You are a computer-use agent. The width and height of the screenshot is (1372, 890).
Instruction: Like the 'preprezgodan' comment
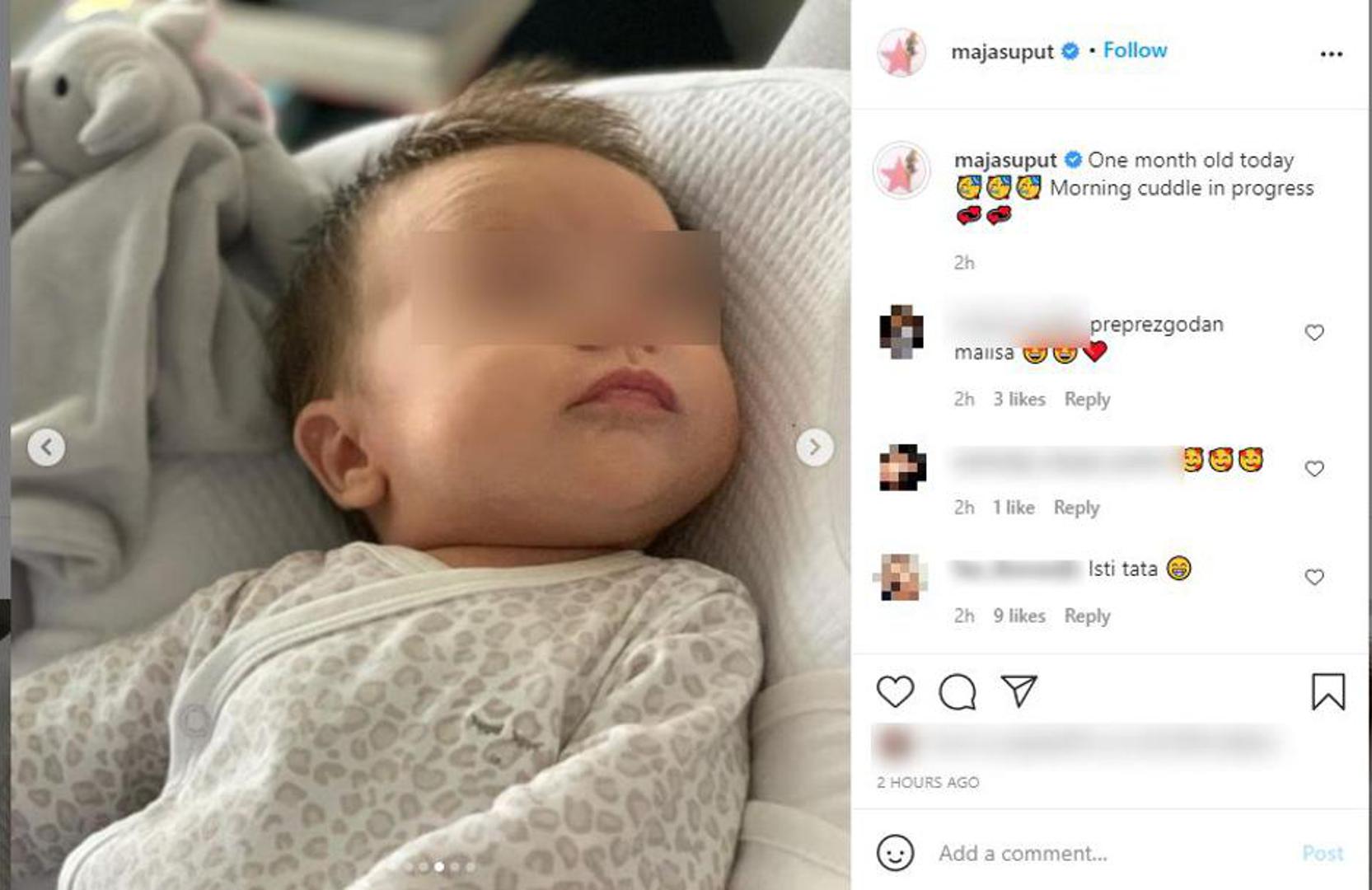click(x=1313, y=332)
